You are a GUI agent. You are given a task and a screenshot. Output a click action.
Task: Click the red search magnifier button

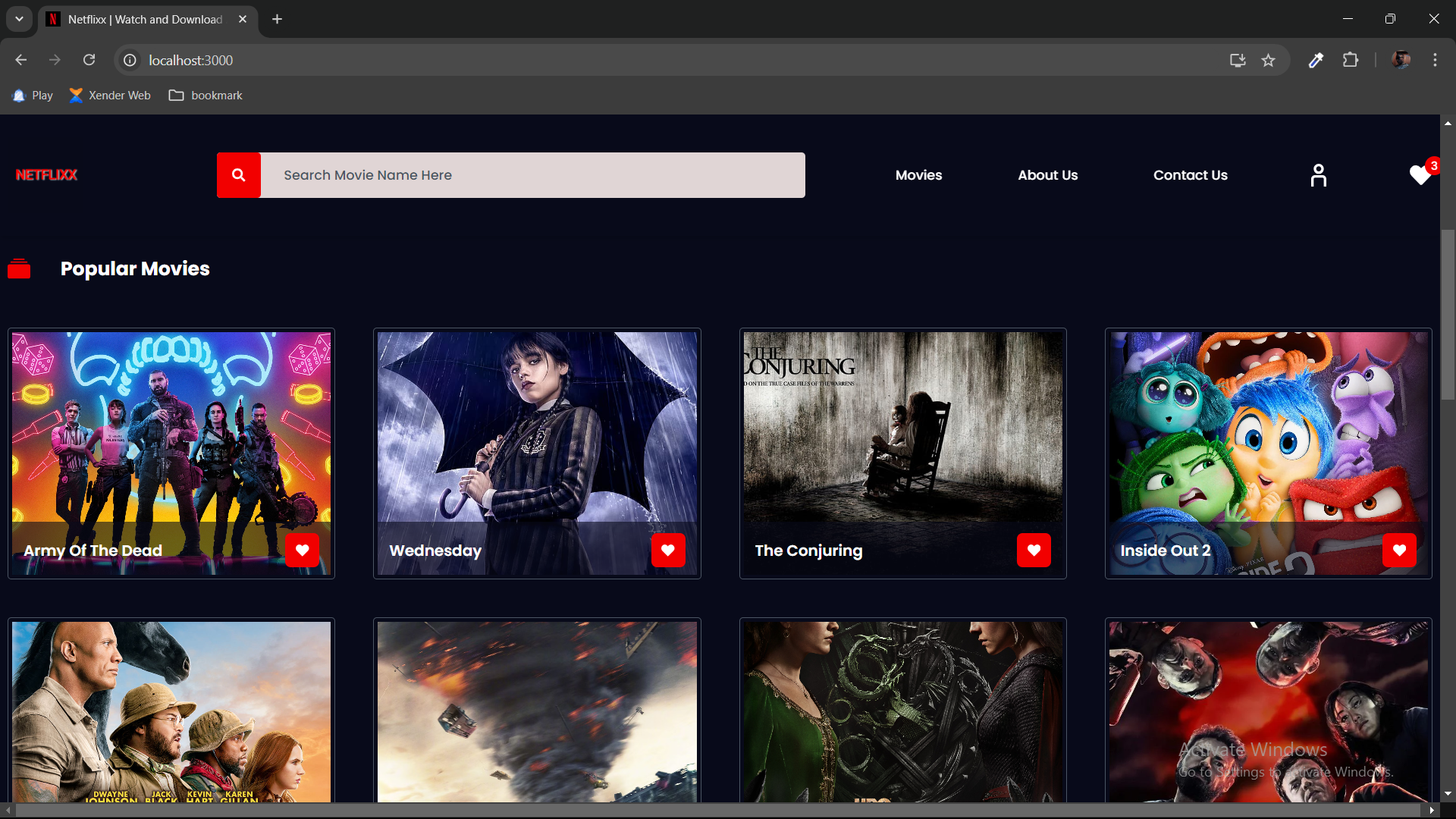(x=238, y=175)
